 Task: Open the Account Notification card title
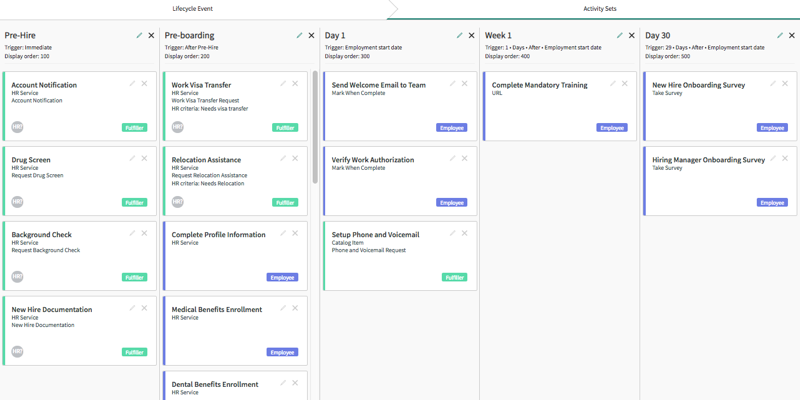click(x=44, y=85)
